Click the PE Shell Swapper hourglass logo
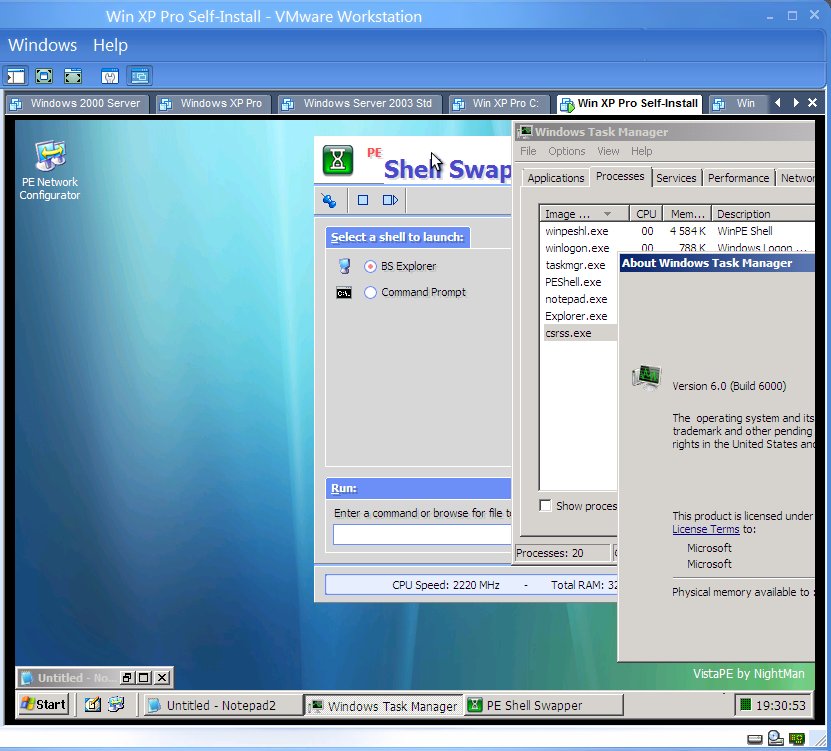 point(338,160)
